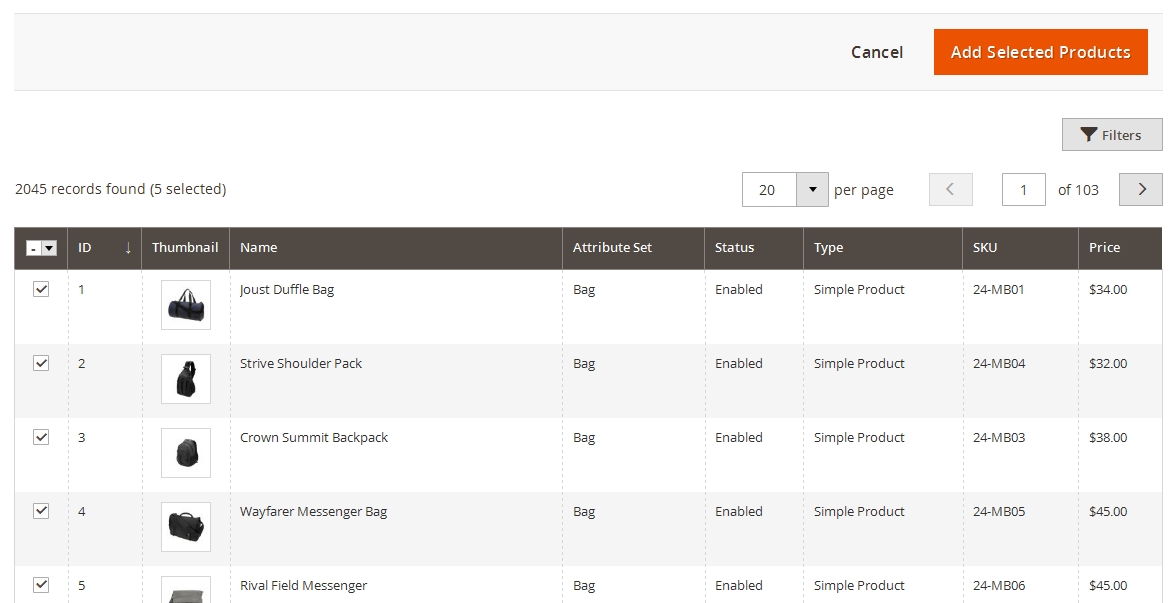This screenshot has height=603, width=1176.
Task: Sort by the Price column header
Action: (x=1104, y=248)
